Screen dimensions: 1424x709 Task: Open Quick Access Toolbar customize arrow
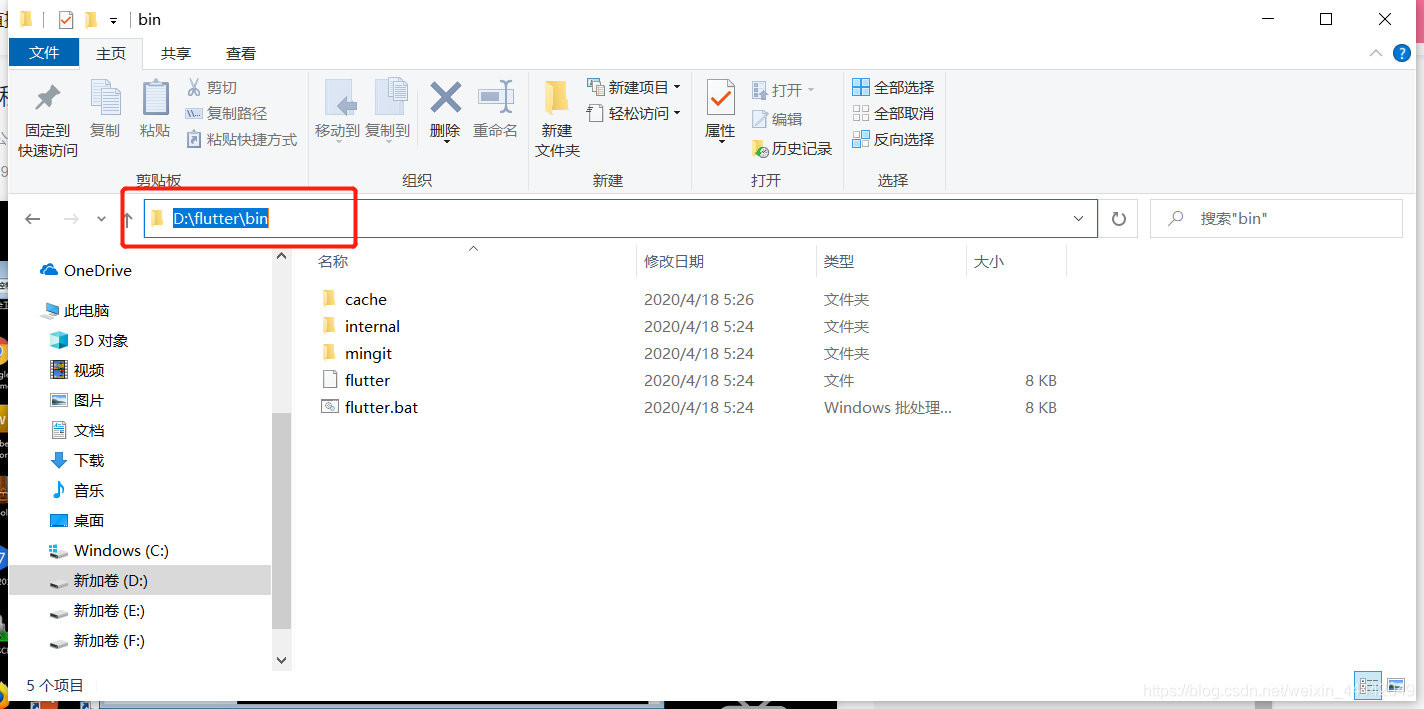point(113,20)
